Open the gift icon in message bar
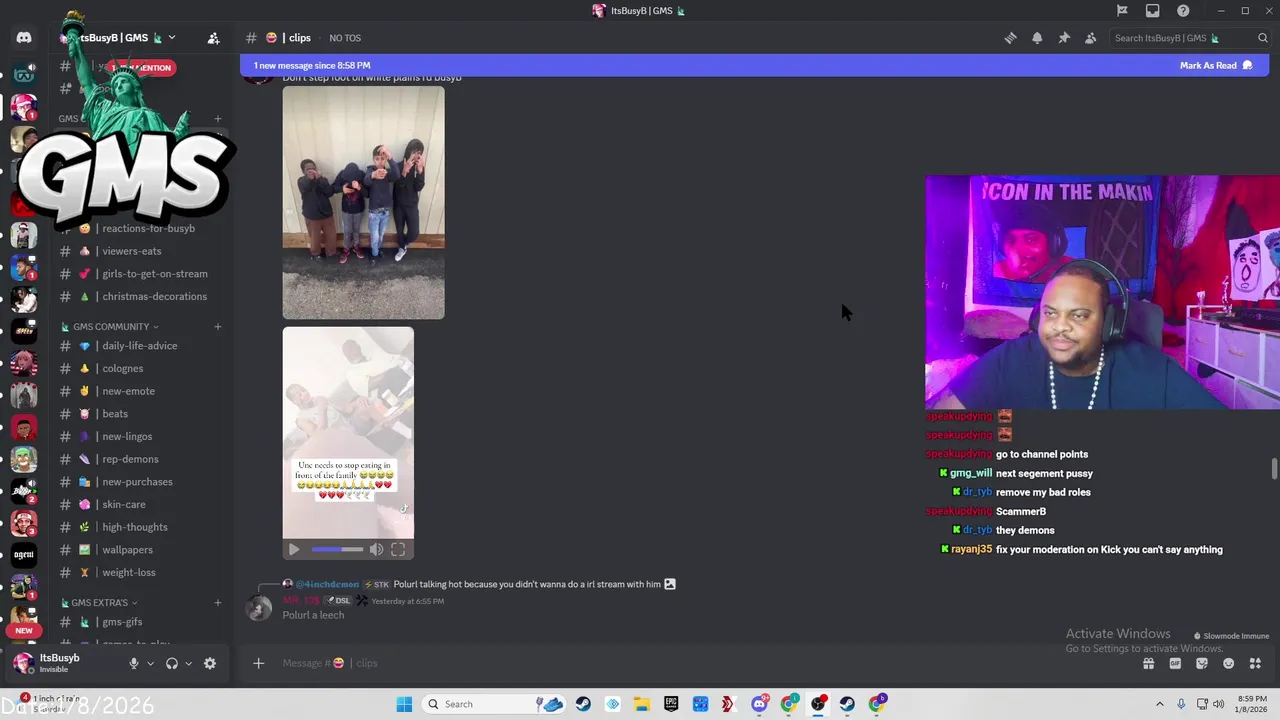Image resolution: width=1280 pixels, height=720 pixels. (1148, 663)
